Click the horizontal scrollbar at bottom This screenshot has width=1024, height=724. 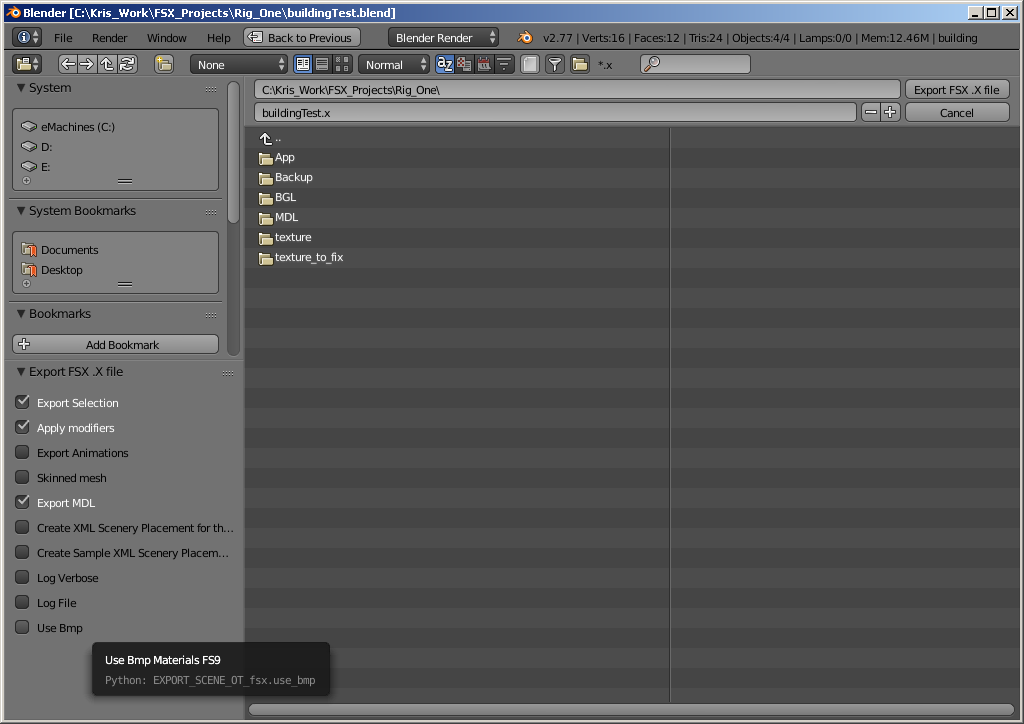pos(630,710)
